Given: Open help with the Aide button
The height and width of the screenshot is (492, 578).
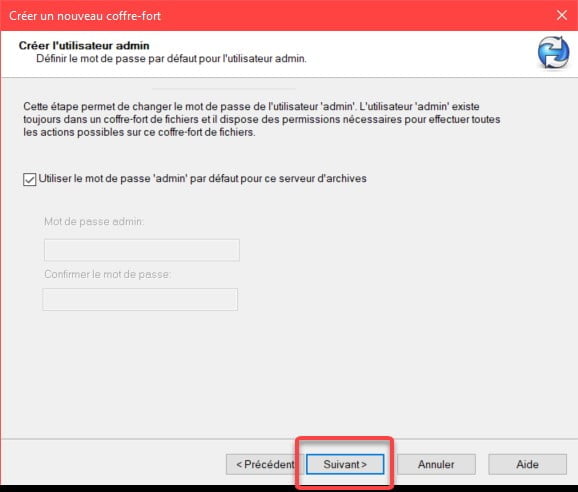Looking at the screenshot, I should tap(527, 464).
